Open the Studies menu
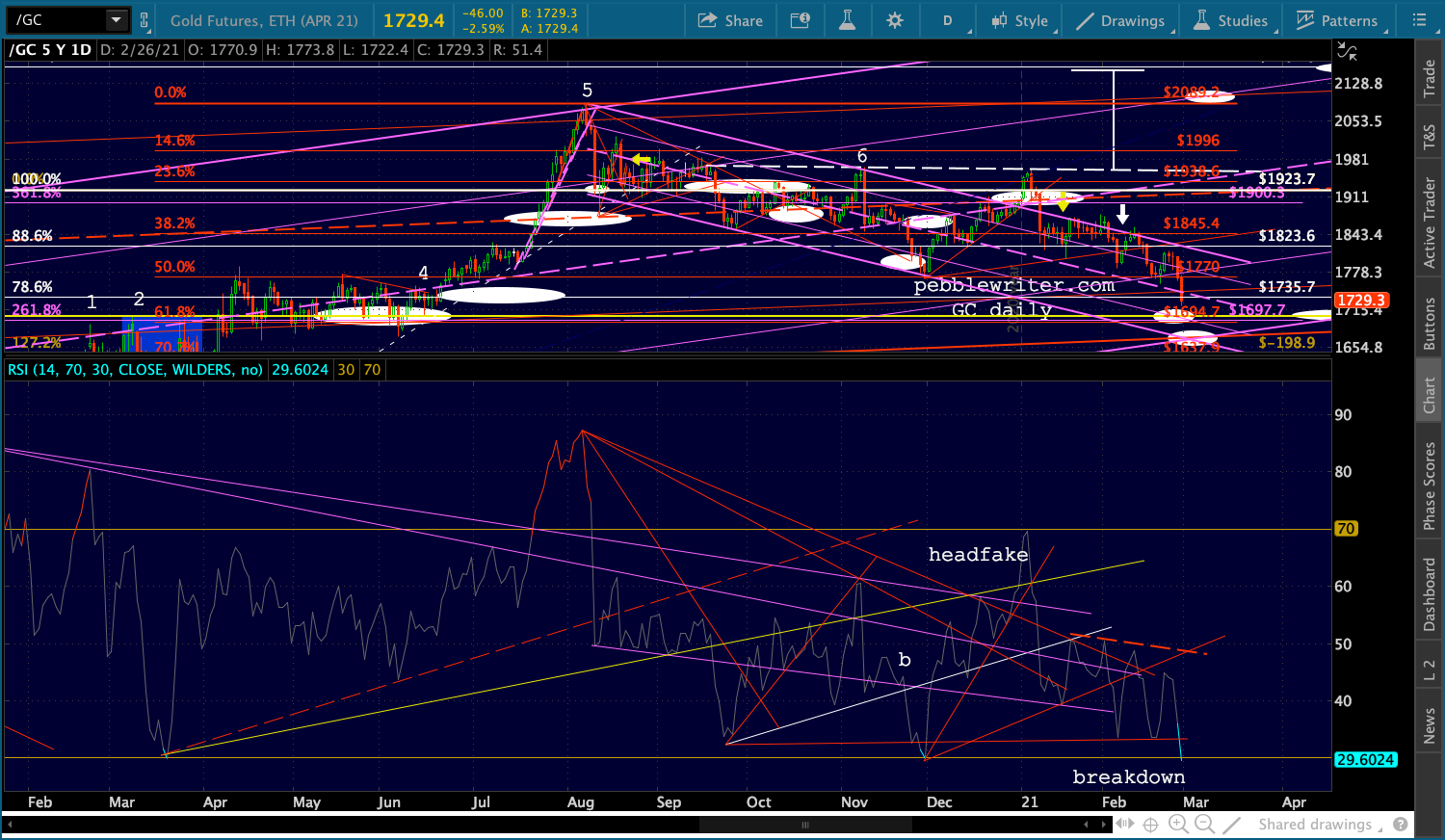Viewport: 1445px width, 840px height. (1231, 20)
